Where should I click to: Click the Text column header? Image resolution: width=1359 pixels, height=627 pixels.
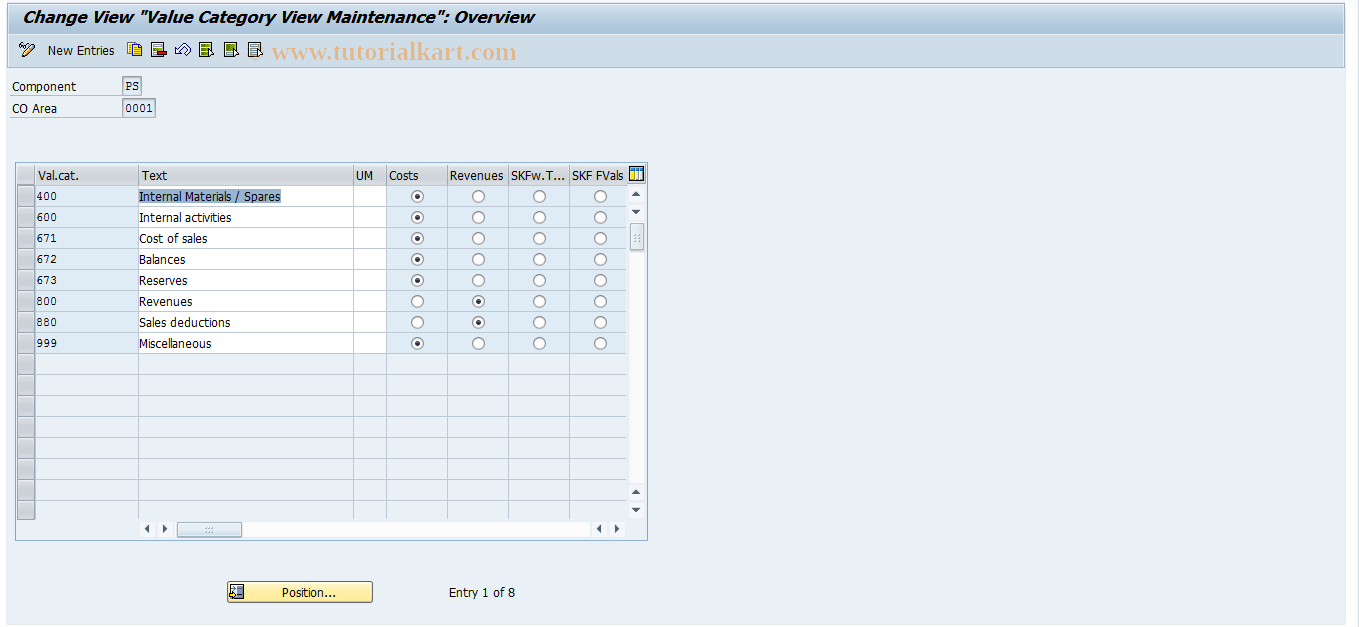point(246,175)
